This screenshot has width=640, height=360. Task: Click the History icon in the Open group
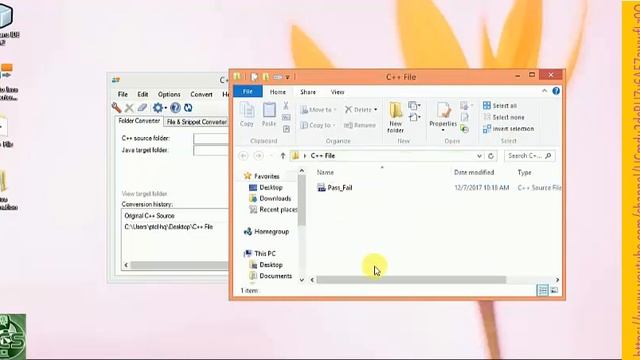coord(464,129)
